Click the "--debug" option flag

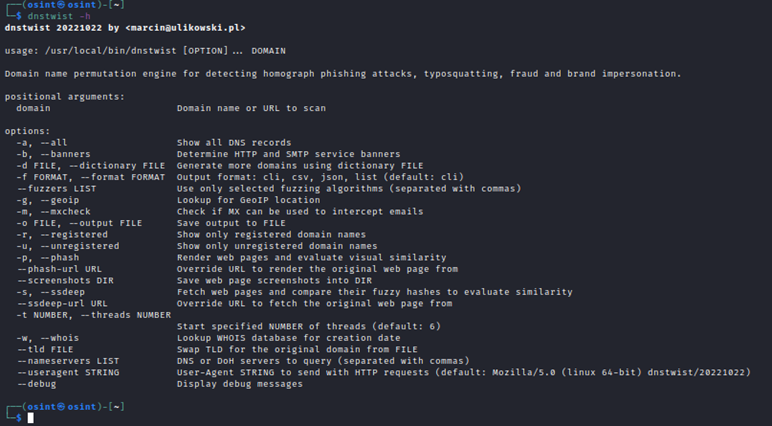tap(37, 383)
